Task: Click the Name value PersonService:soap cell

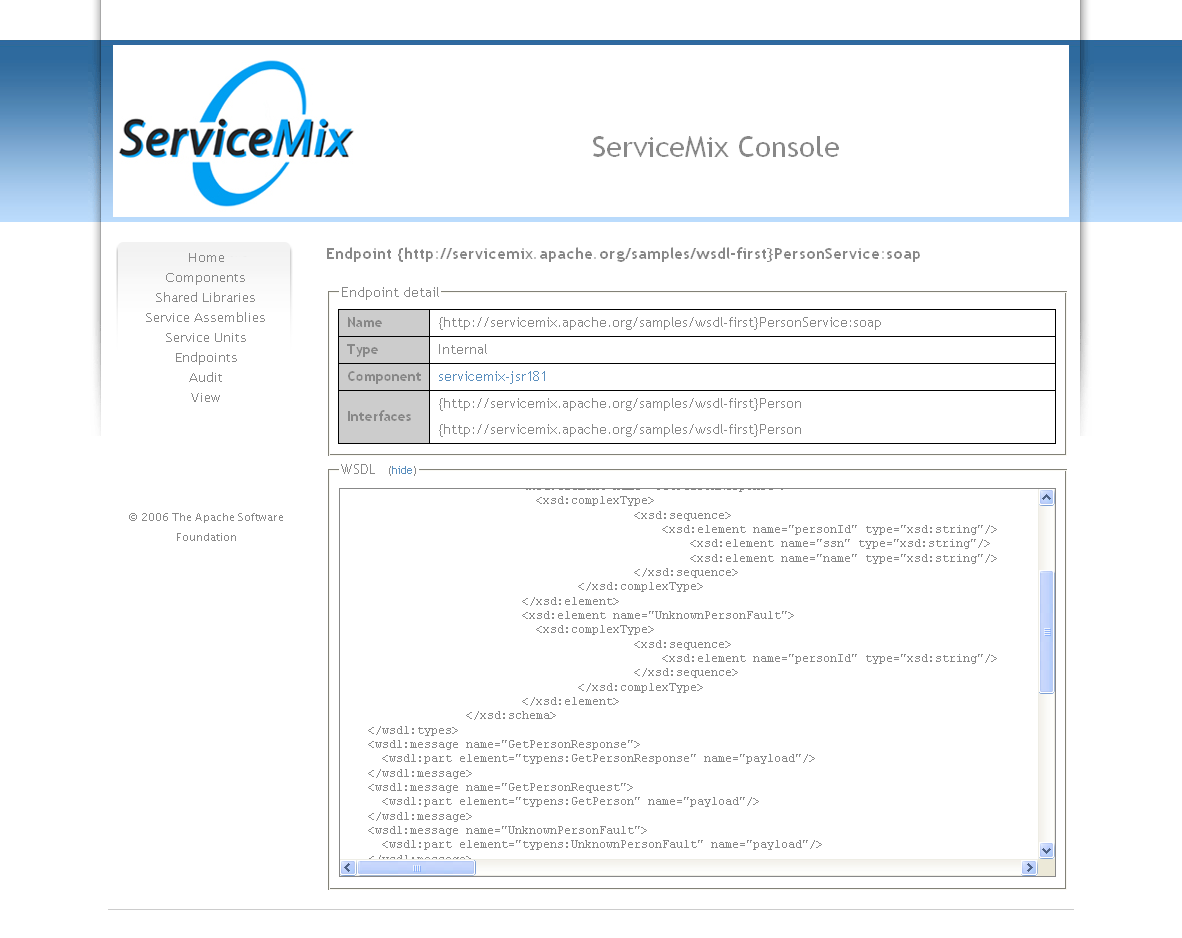Action: [742, 323]
